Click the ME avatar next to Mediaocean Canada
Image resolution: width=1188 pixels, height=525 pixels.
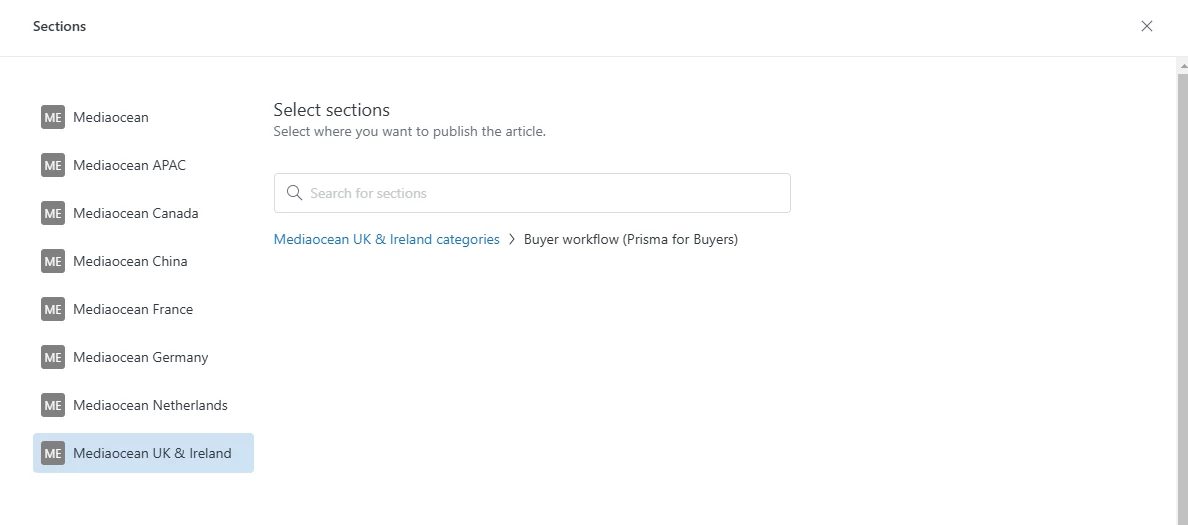point(53,213)
